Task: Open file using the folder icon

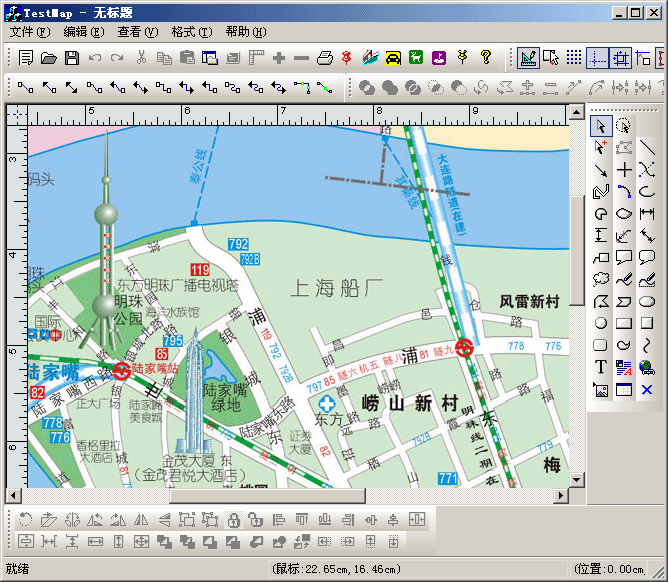Action: click(x=49, y=58)
